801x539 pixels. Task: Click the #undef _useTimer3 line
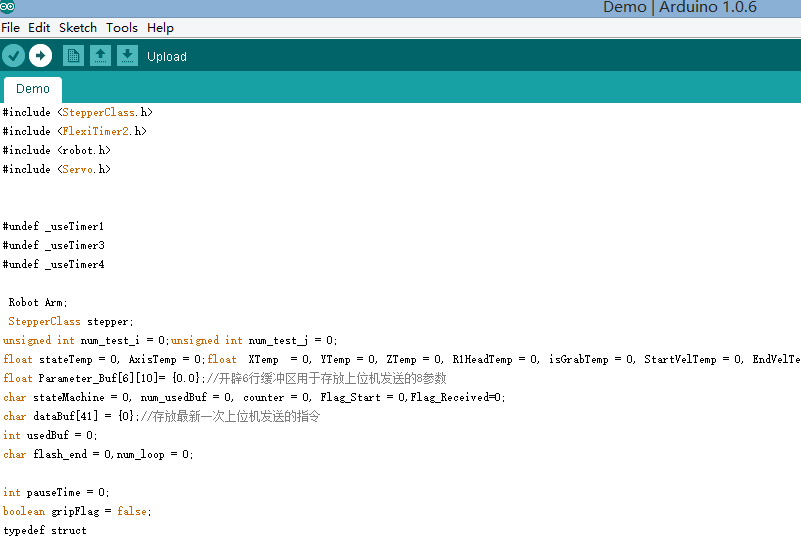point(53,245)
